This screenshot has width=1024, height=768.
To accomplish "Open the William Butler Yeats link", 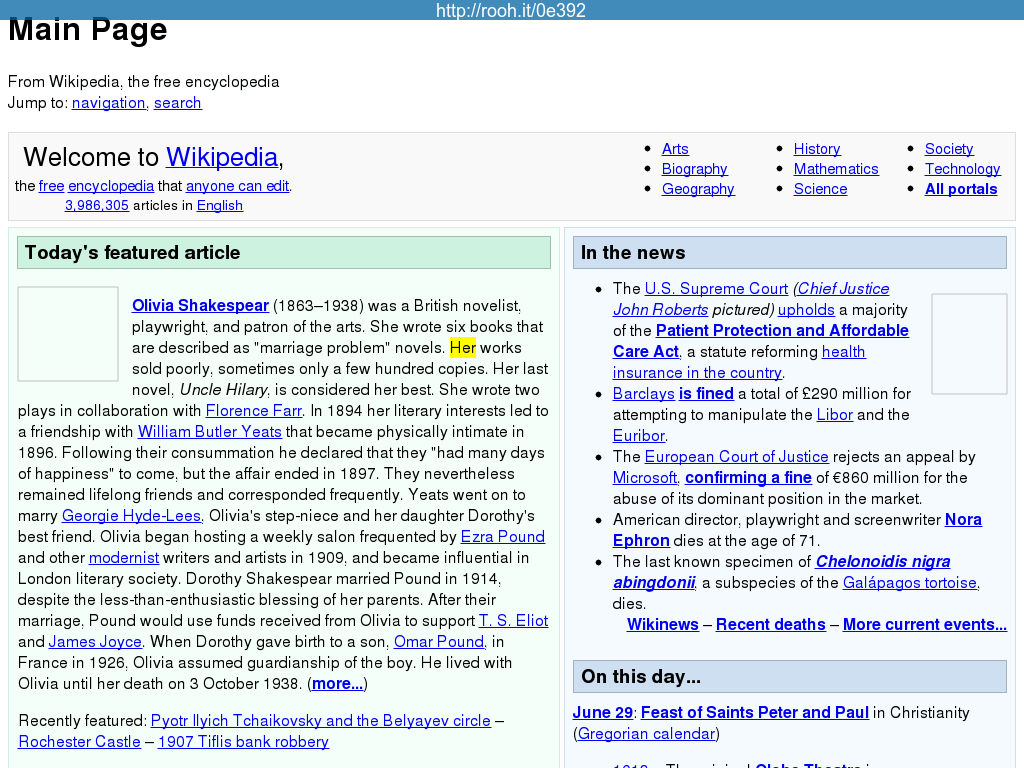I will tap(209, 432).
